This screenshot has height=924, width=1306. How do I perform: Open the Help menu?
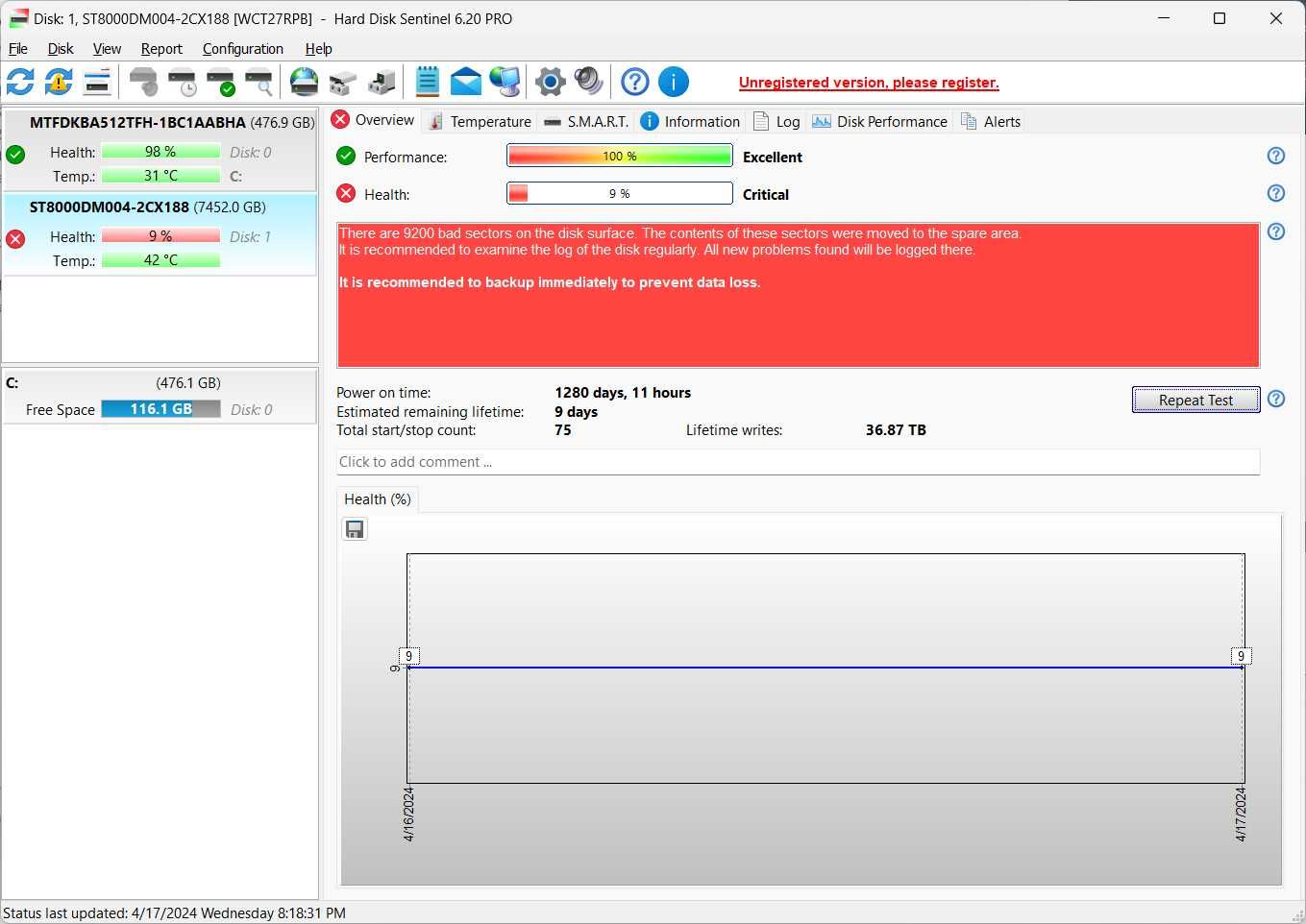tap(319, 49)
